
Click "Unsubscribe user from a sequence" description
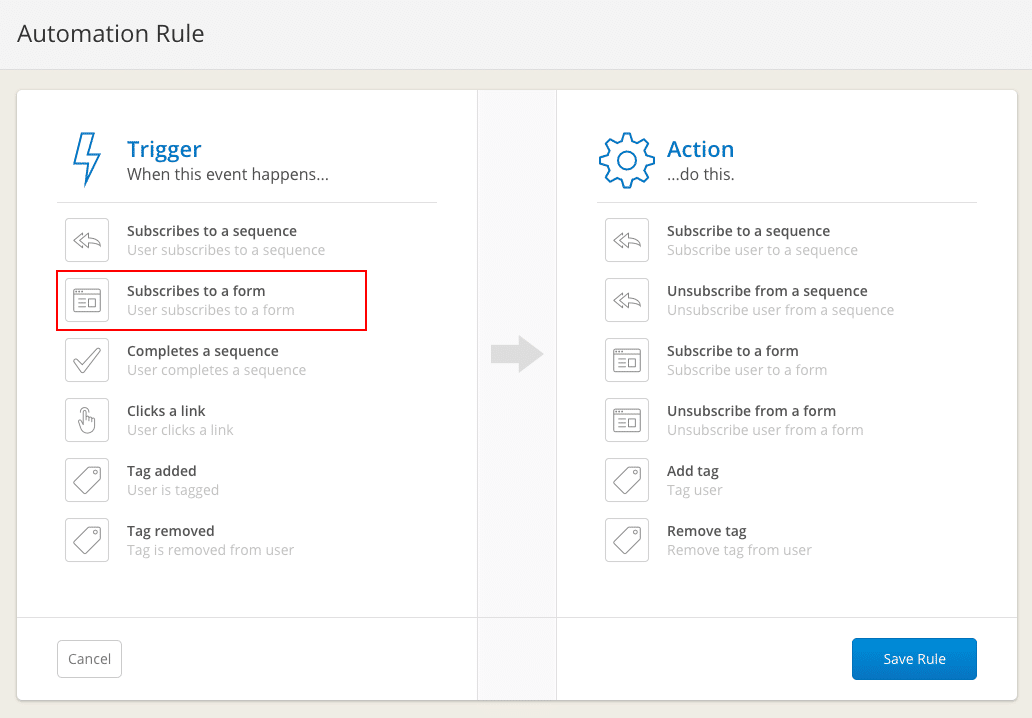tap(781, 310)
